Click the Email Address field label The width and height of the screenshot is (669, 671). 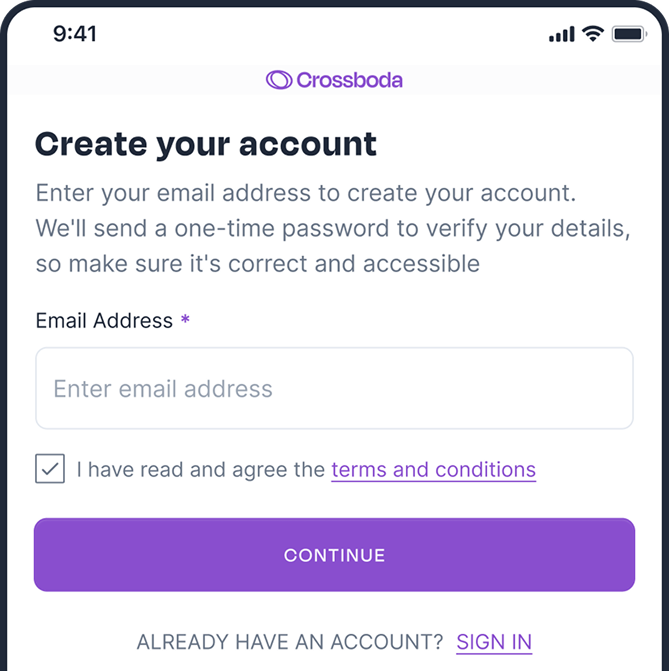point(104,321)
